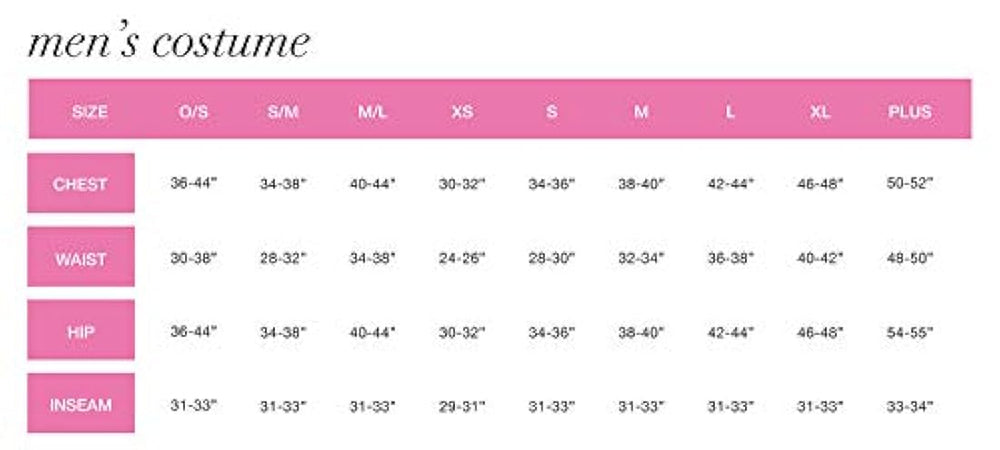The image size is (1000, 450).
Task: Click waist value 24-26" under XS
Action: pyautogui.click(x=462, y=258)
